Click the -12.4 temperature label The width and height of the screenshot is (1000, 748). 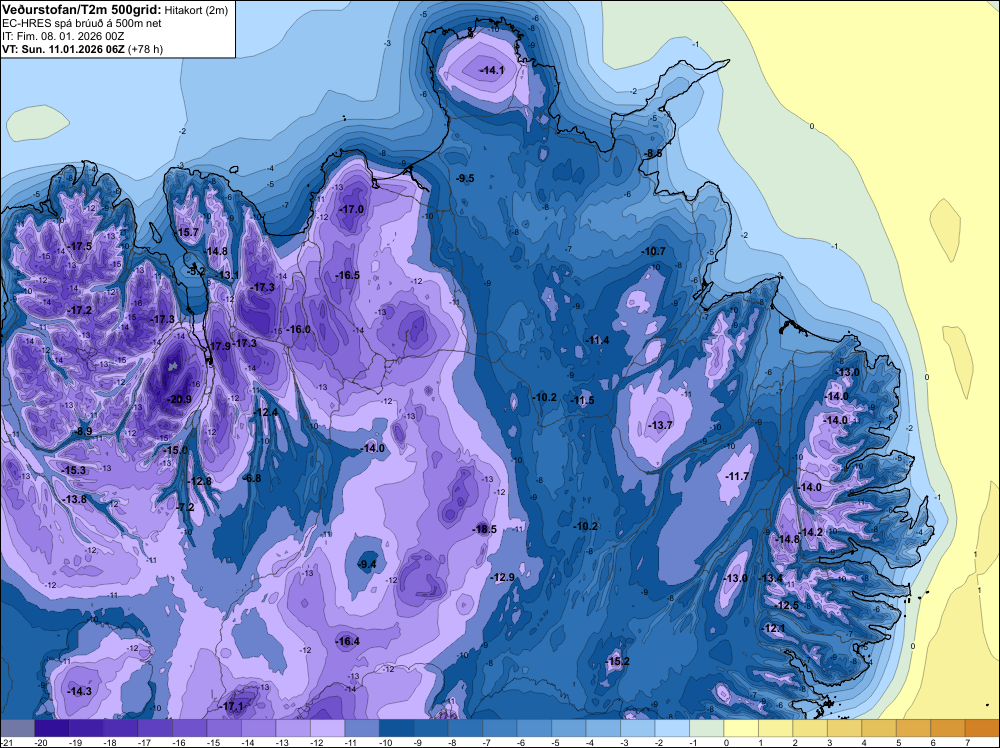click(x=265, y=412)
